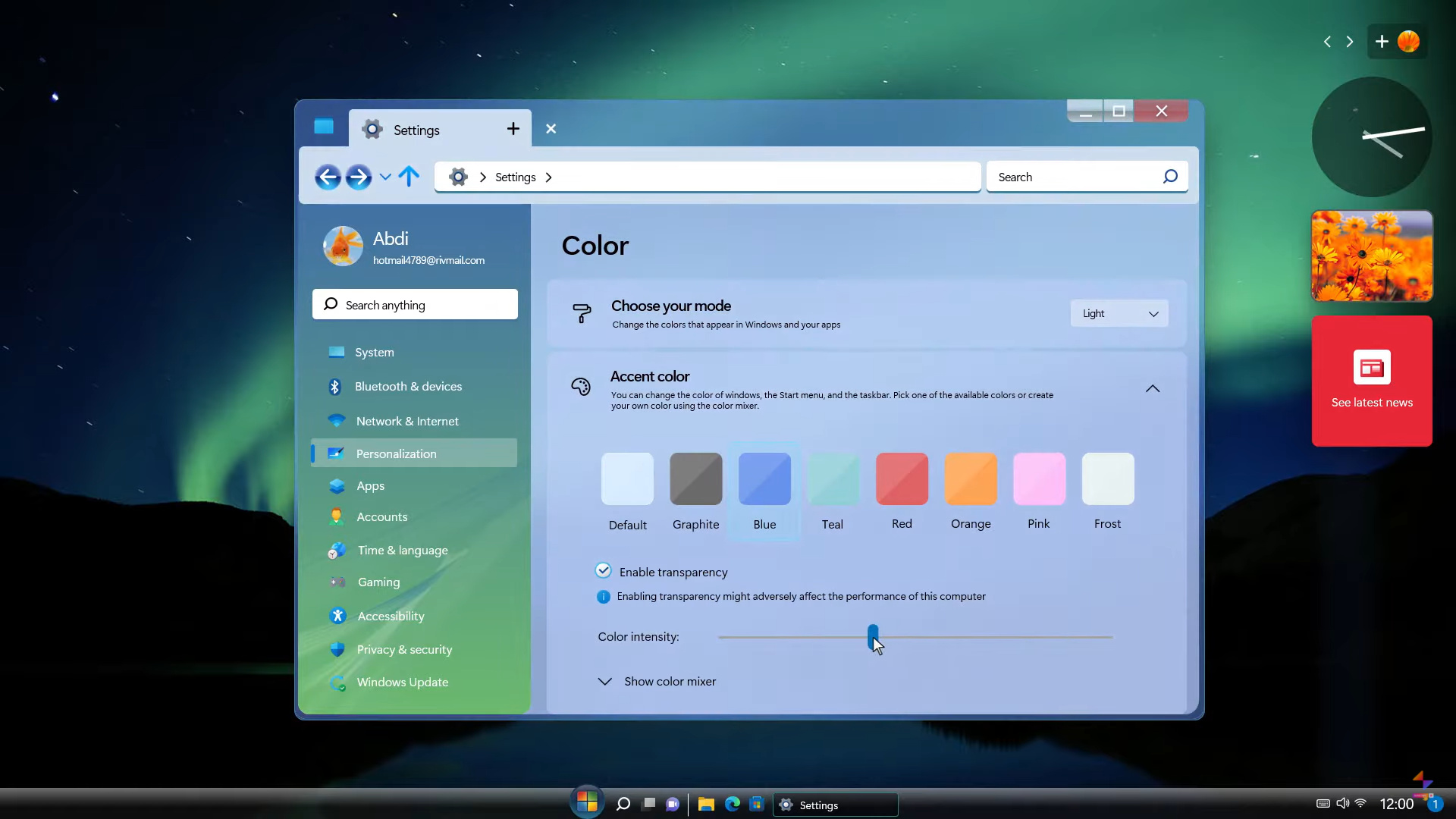Select Windows Update in sidebar

[x=402, y=682]
